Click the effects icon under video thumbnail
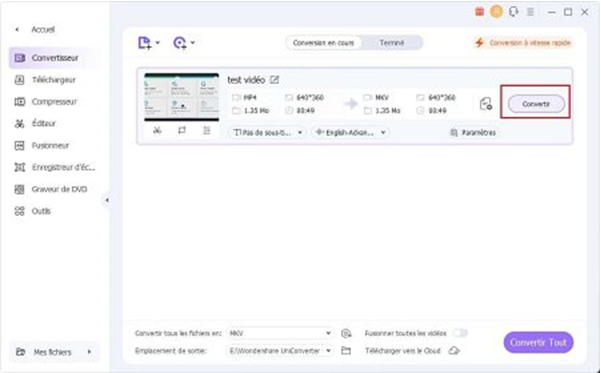Image resolution: width=601 pixels, height=373 pixels. pyautogui.click(x=207, y=131)
